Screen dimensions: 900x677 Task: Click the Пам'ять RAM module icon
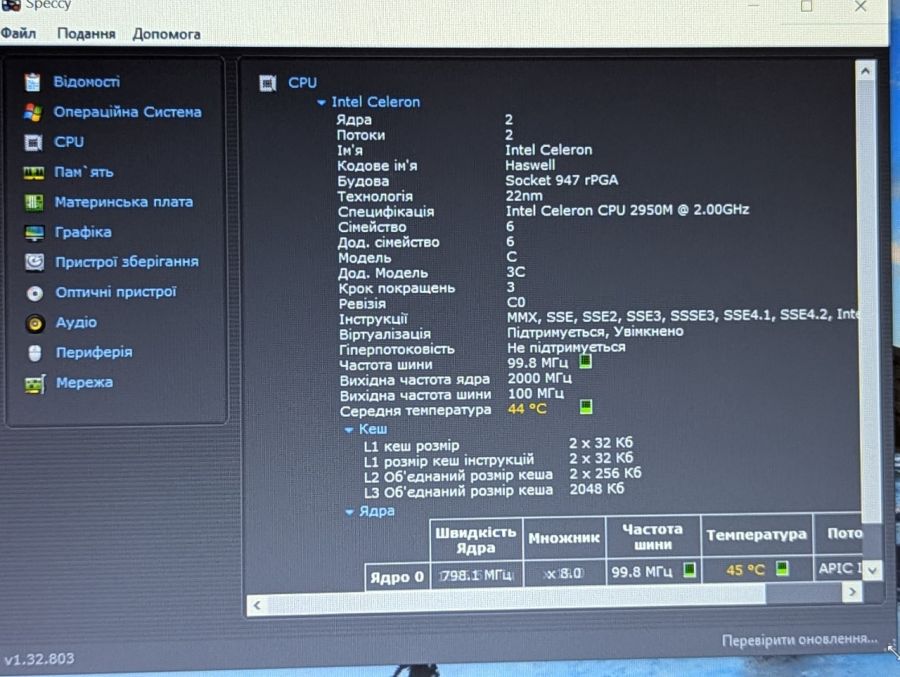(34, 173)
